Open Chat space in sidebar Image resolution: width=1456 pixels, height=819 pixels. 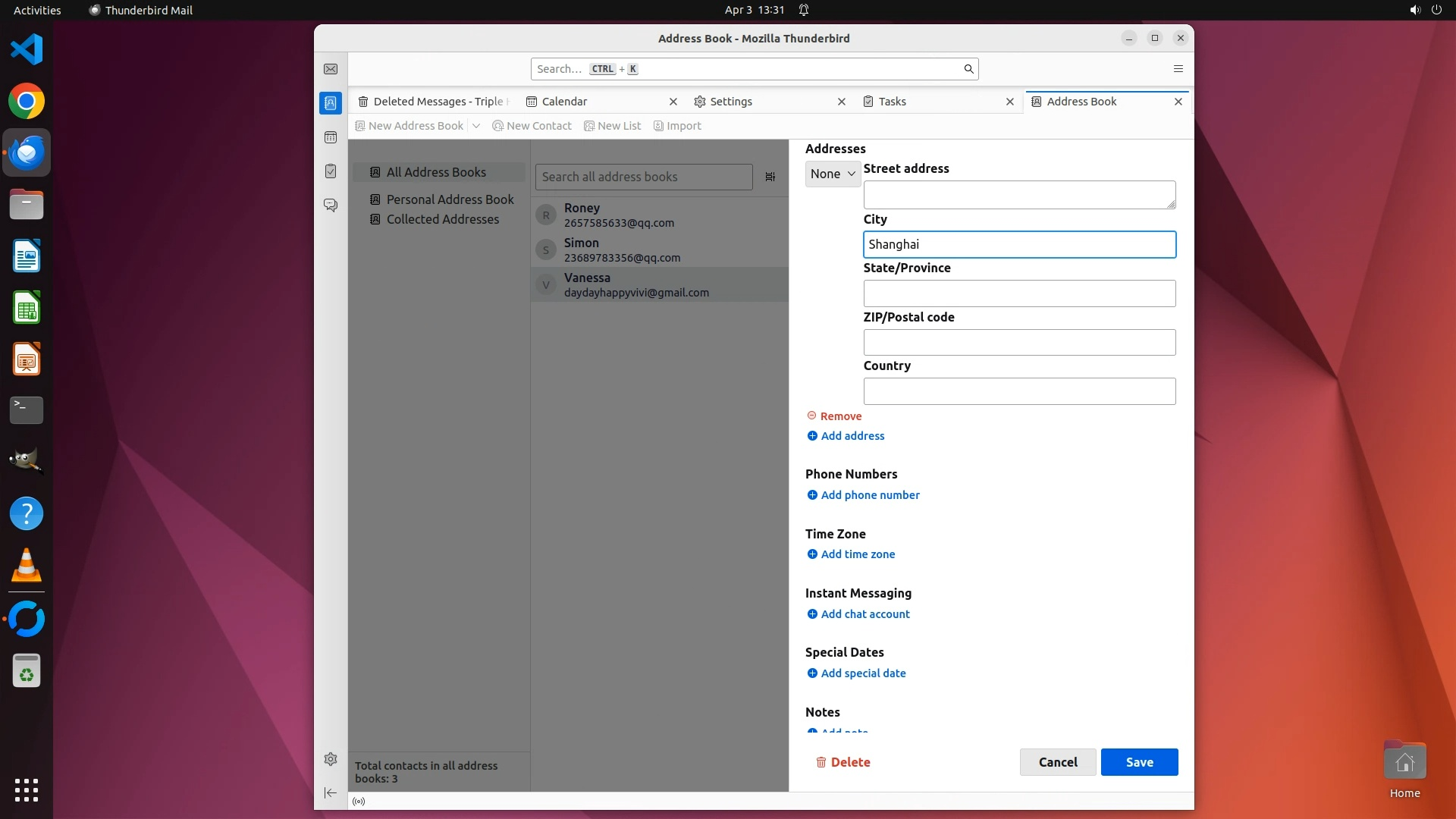click(x=331, y=206)
